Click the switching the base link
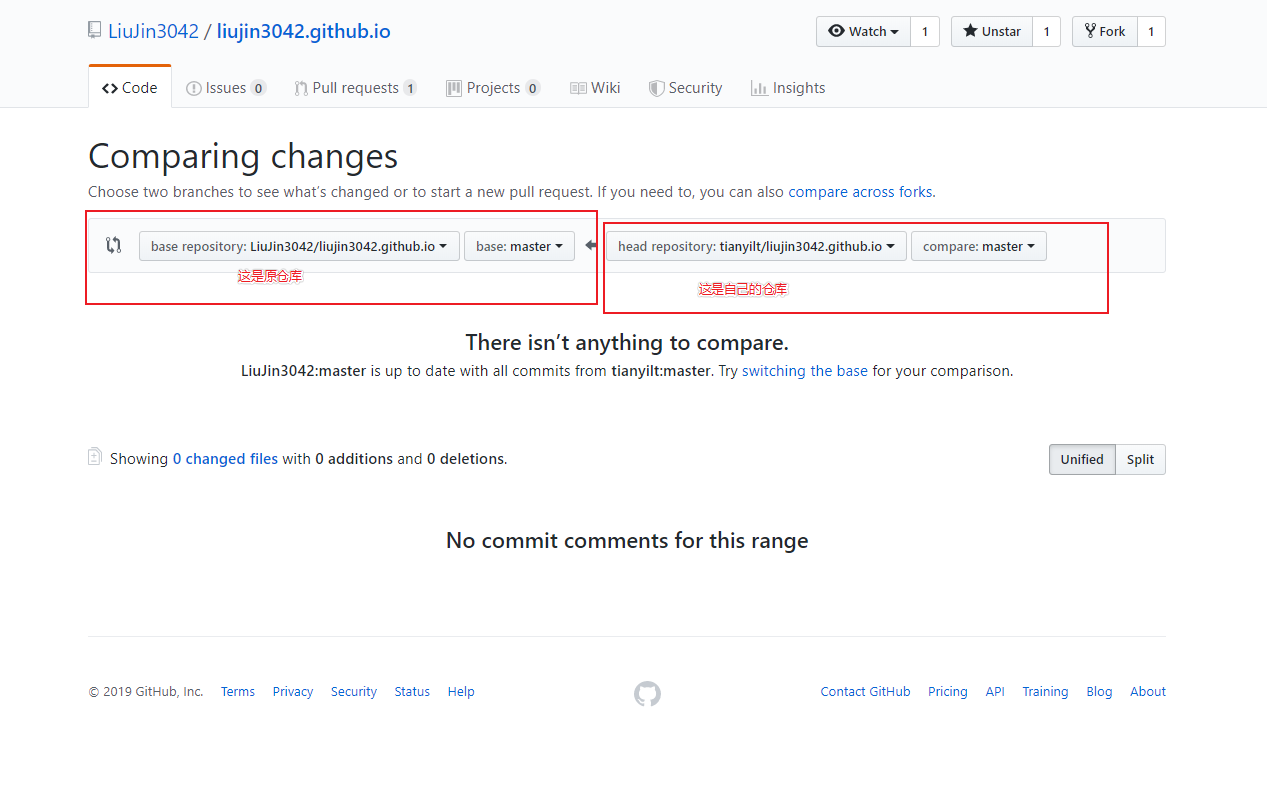The width and height of the screenshot is (1267, 795). [805, 371]
